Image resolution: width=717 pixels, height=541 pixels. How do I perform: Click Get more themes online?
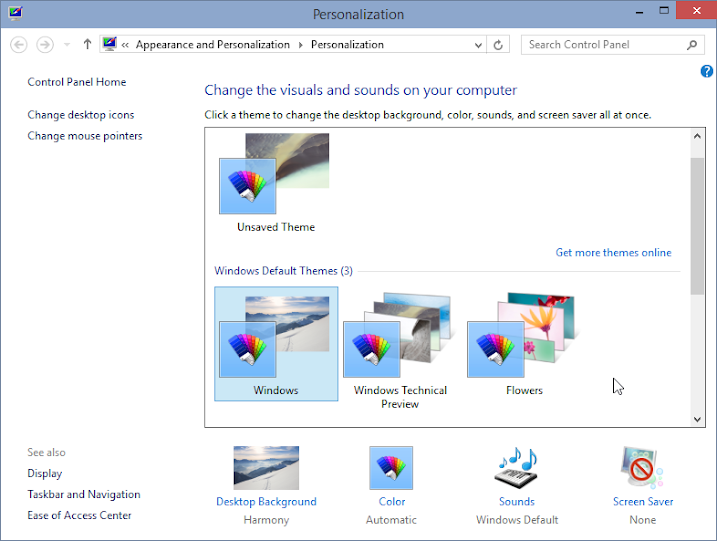click(x=613, y=252)
